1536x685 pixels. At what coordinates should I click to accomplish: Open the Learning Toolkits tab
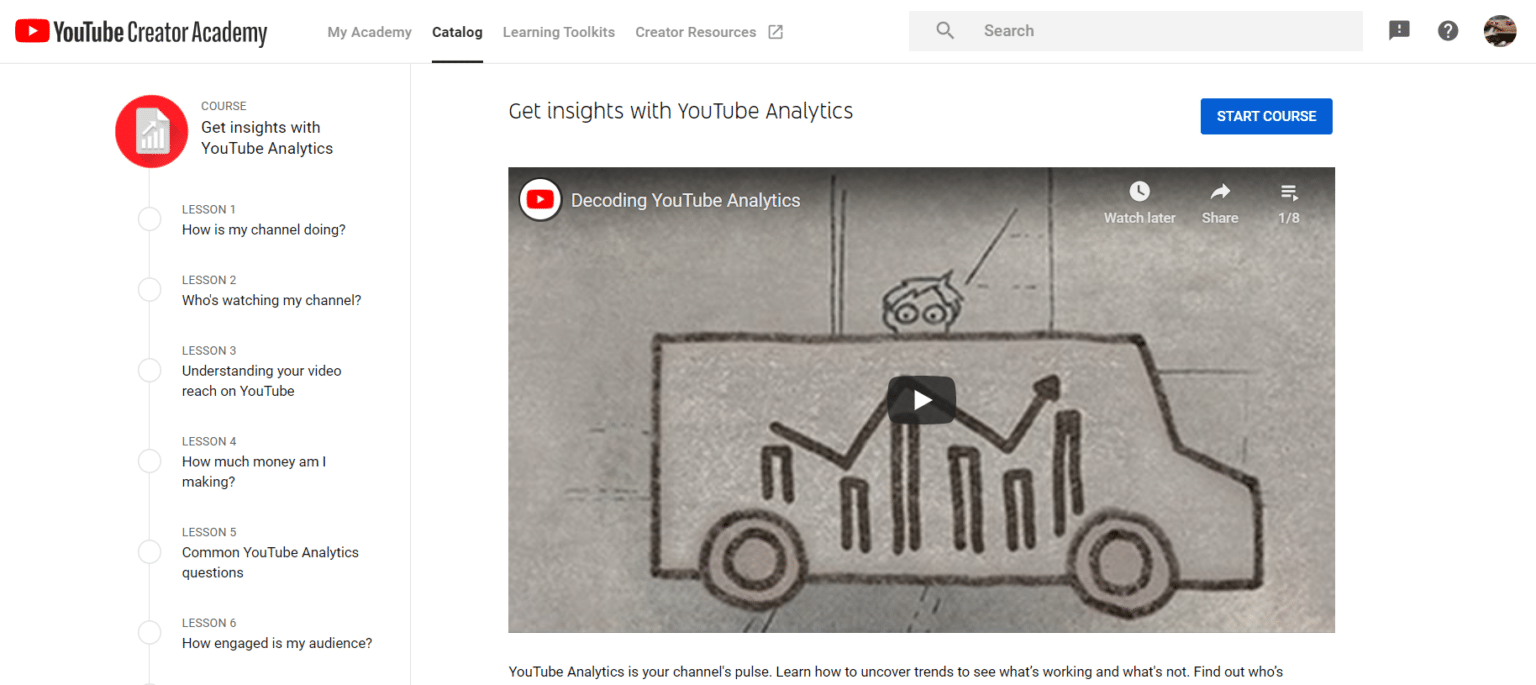[559, 32]
